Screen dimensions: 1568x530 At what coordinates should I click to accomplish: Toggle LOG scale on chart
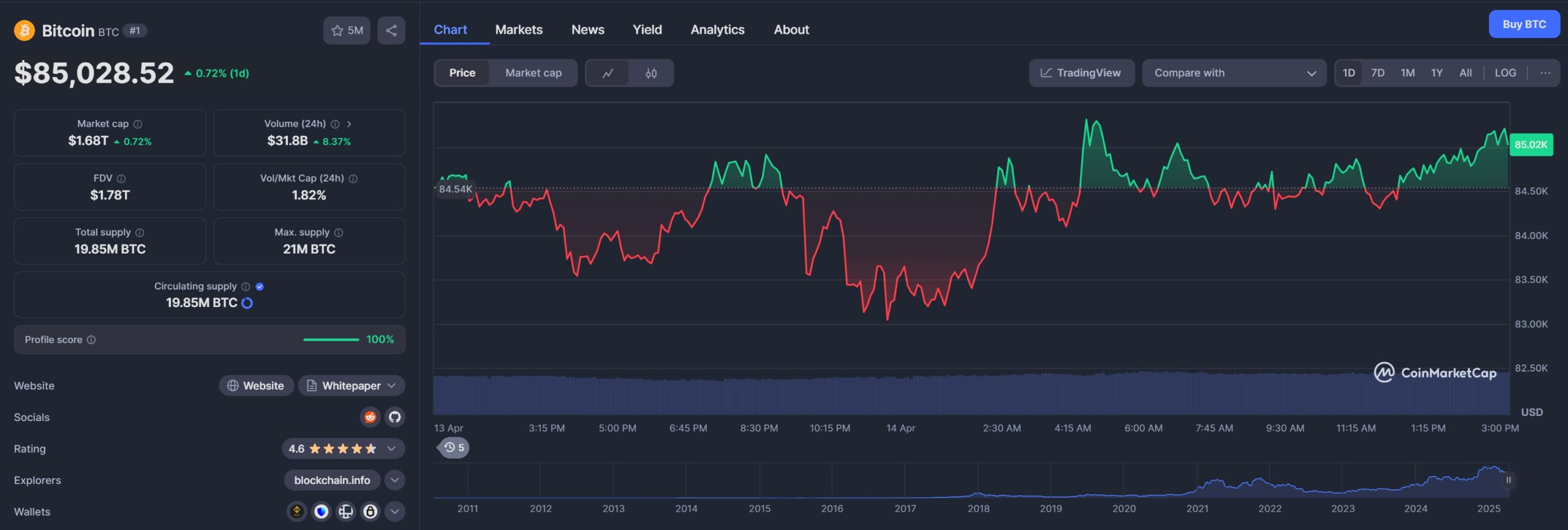tap(1506, 73)
